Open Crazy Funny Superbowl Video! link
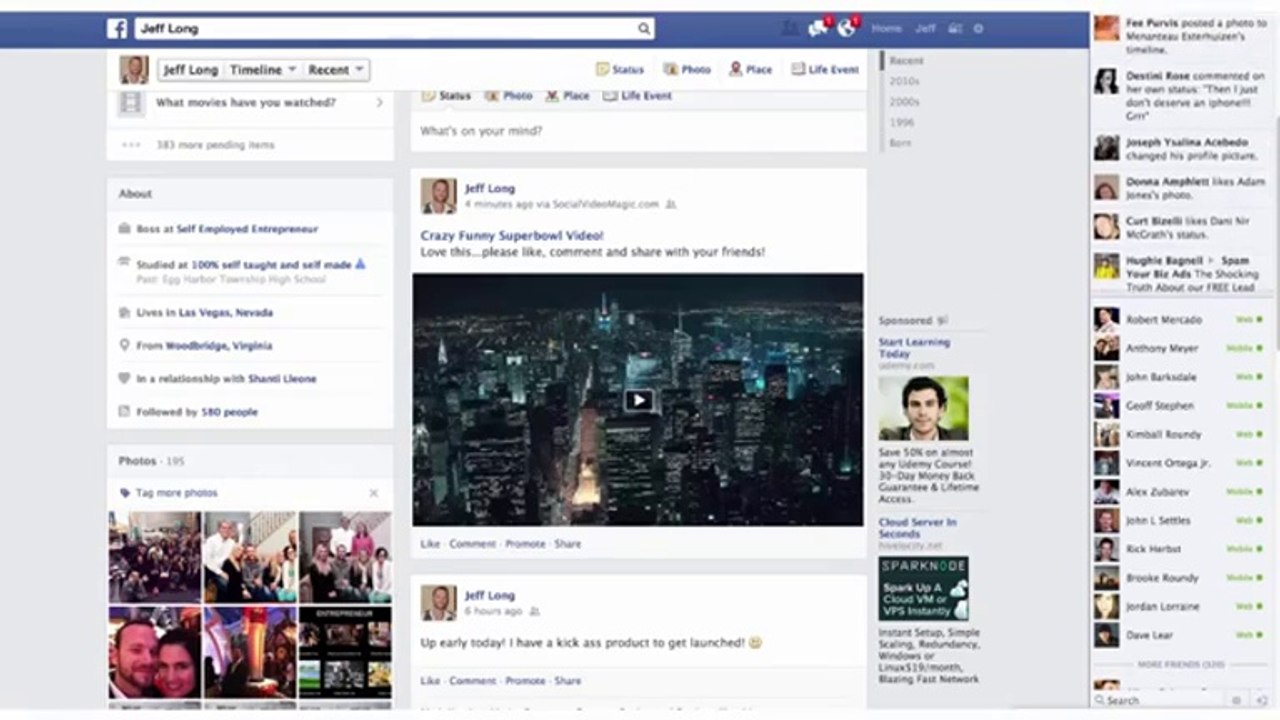Viewport: 1280px width, 720px height. tap(512, 236)
